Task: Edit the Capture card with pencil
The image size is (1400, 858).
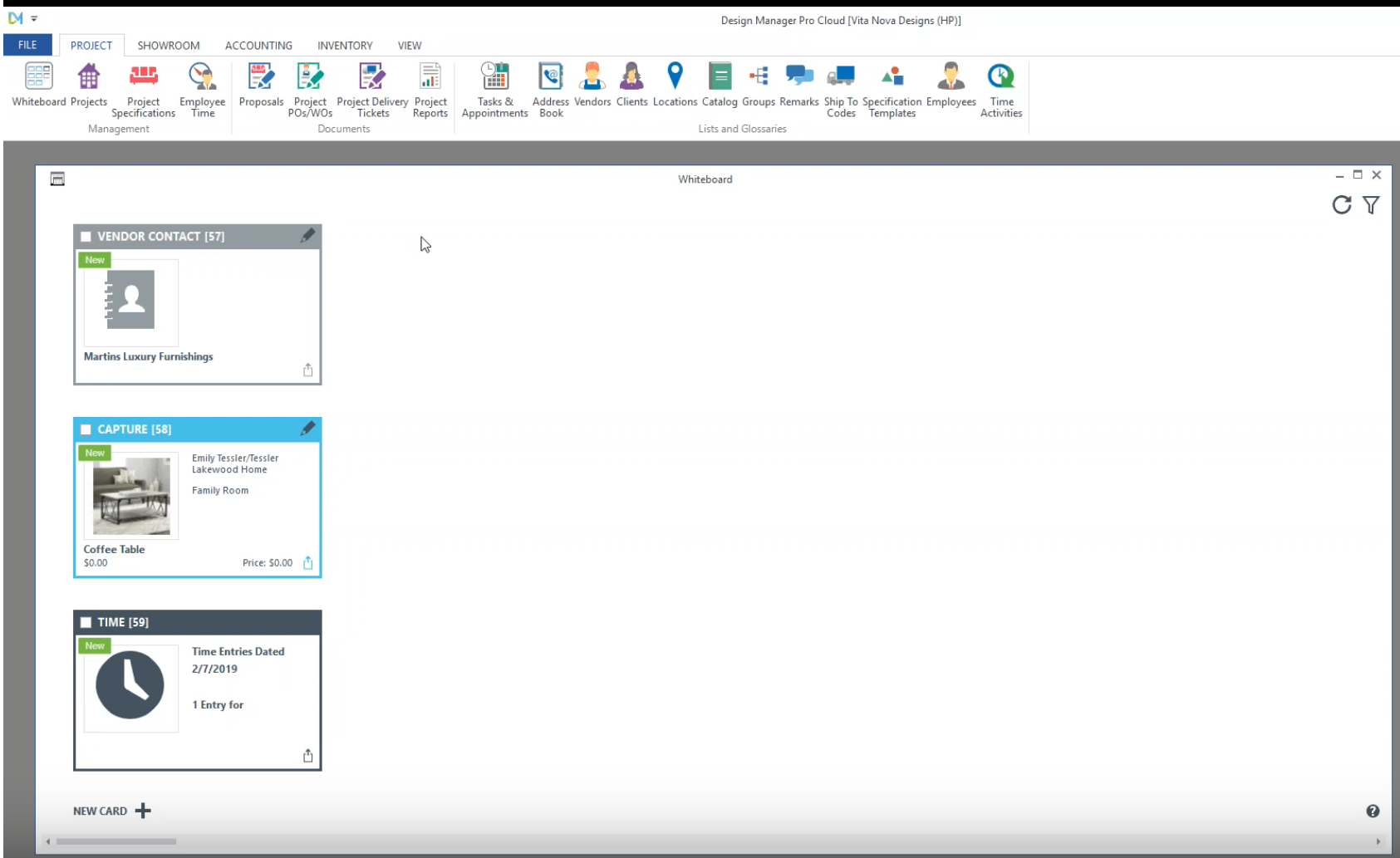Action: (307, 429)
